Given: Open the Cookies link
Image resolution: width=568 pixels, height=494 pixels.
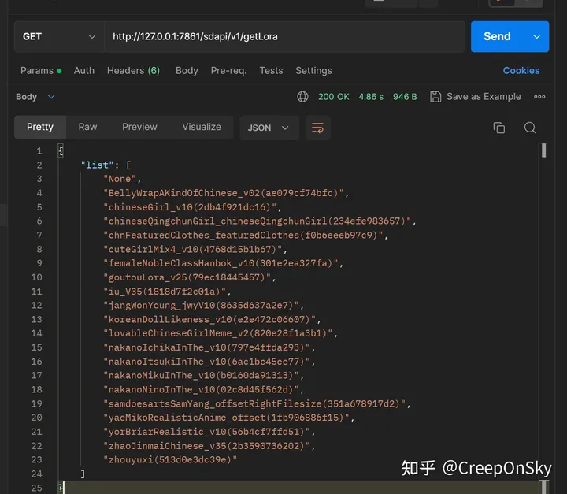Looking at the screenshot, I should click(521, 70).
